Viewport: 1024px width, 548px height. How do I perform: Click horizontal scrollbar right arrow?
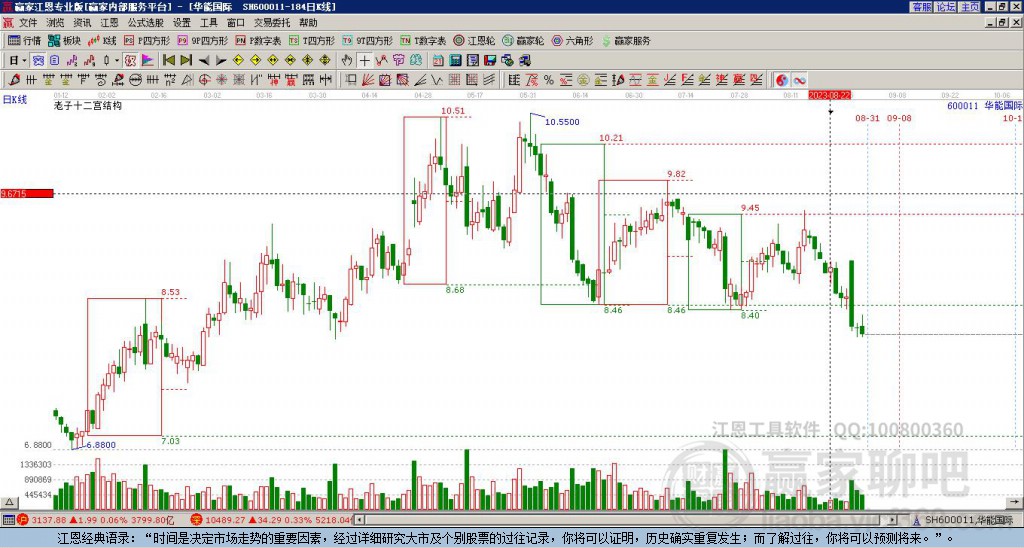point(892,520)
